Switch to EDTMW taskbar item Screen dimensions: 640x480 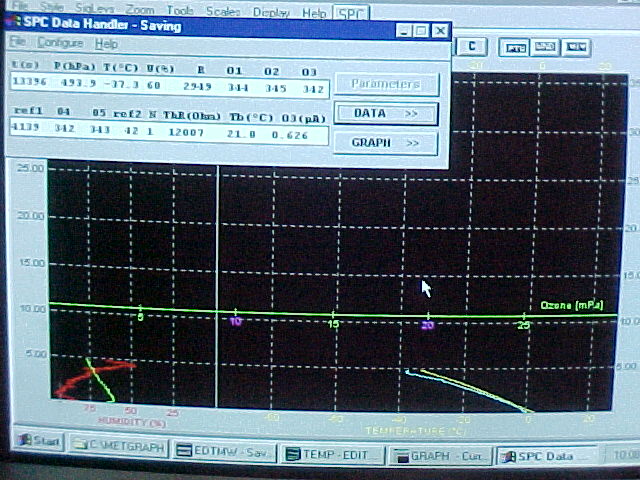pyautogui.click(x=224, y=451)
